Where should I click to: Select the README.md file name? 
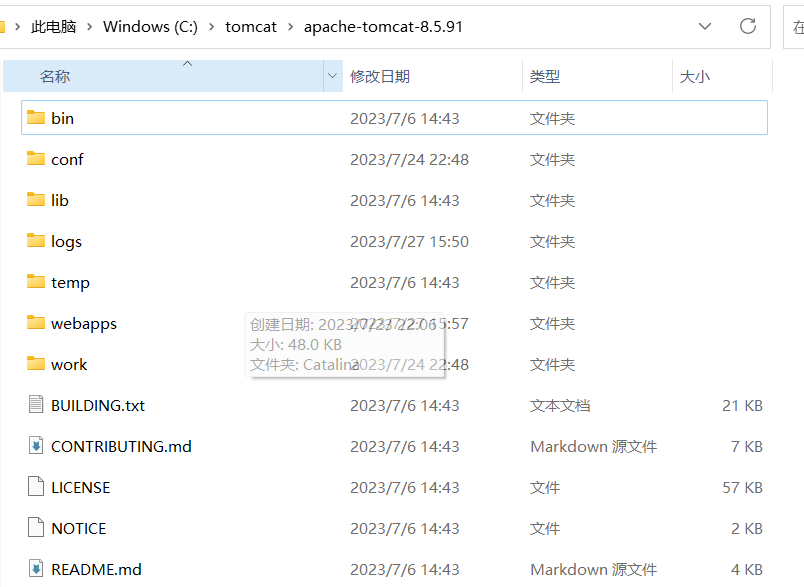point(96,570)
